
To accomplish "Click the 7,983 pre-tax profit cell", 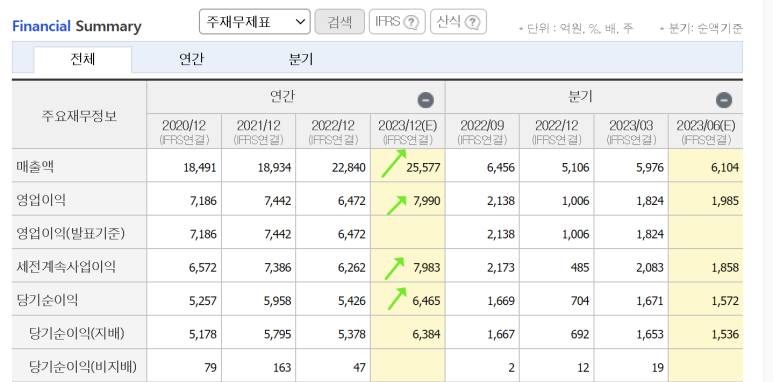I will pyautogui.click(x=408, y=267).
